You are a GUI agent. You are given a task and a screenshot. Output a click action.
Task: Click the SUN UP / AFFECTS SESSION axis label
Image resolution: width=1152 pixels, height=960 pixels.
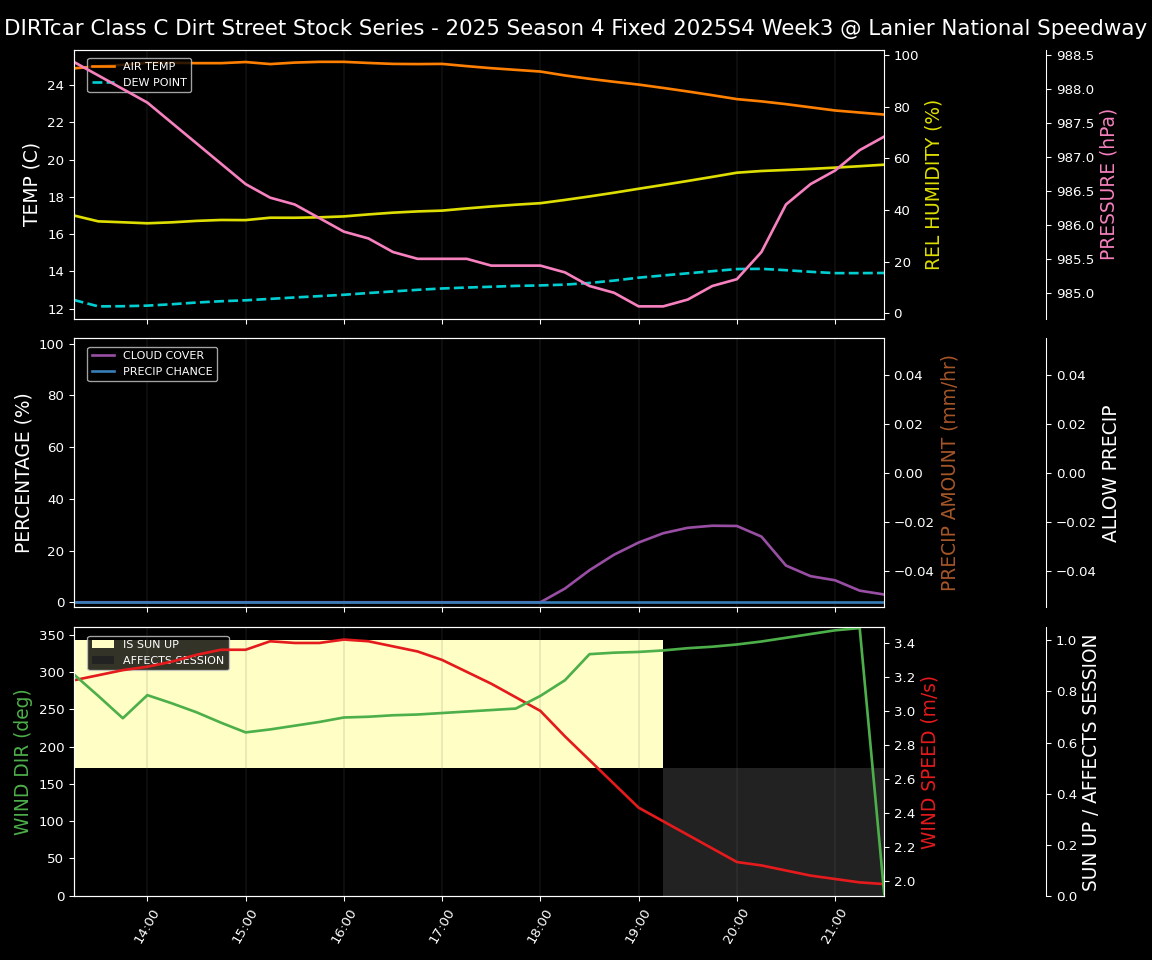1090,762
